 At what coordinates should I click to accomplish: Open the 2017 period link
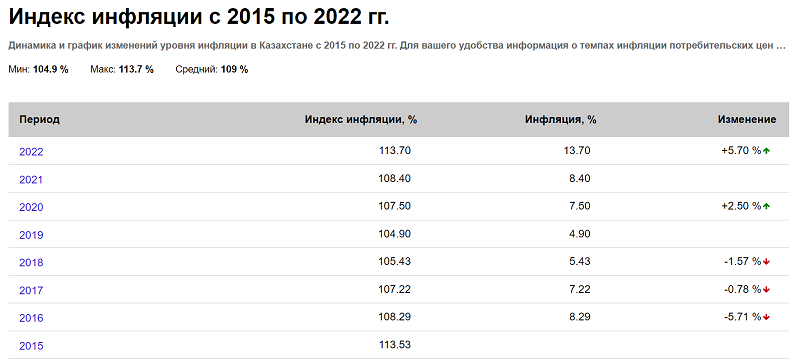coord(31,291)
